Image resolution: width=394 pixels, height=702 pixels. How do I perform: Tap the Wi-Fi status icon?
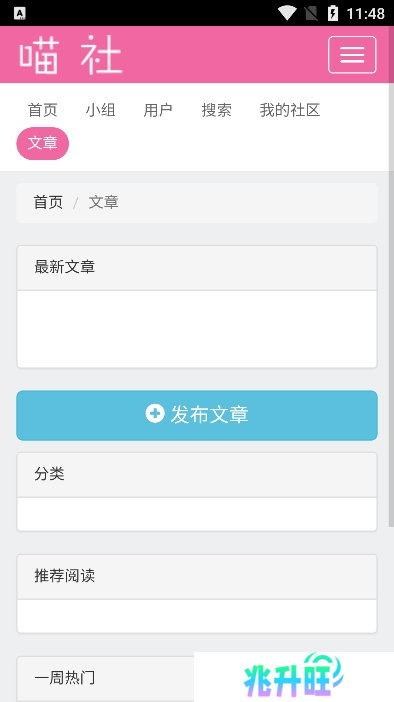tap(287, 13)
